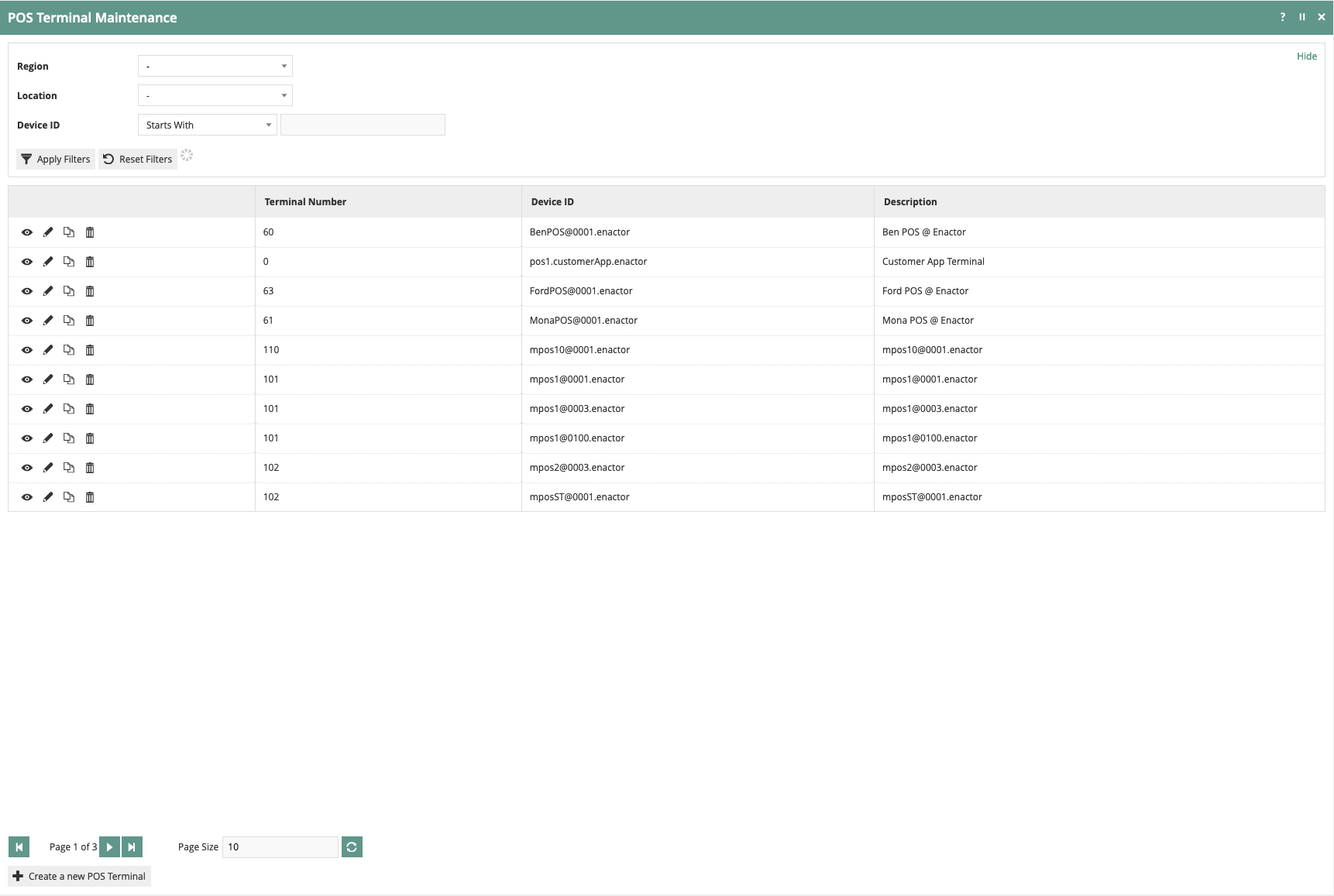View the BenPOS@0001.enactor terminal details

(x=27, y=232)
